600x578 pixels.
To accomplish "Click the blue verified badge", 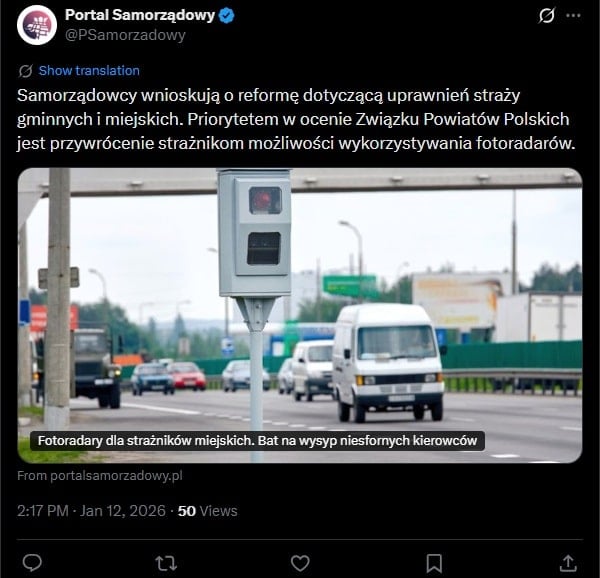I will tap(227, 16).
